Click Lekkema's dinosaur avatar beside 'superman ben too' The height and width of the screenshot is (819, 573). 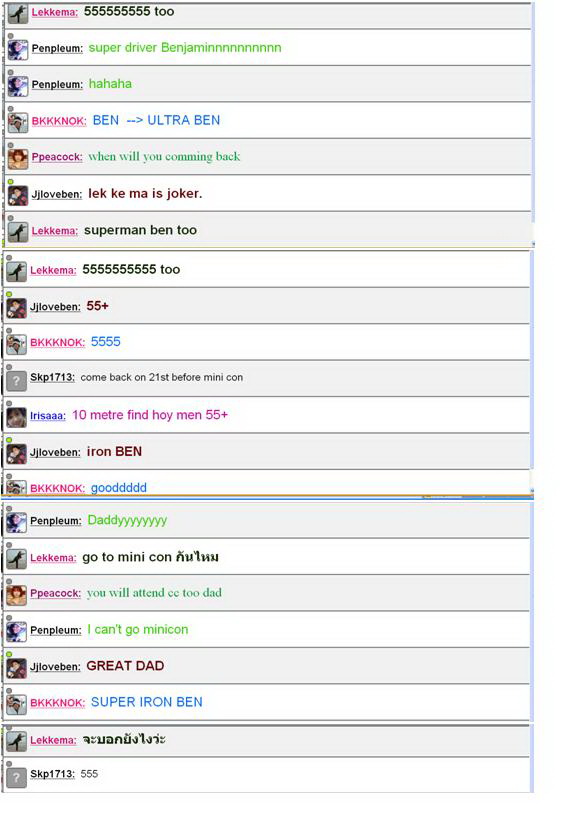click(18, 232)
